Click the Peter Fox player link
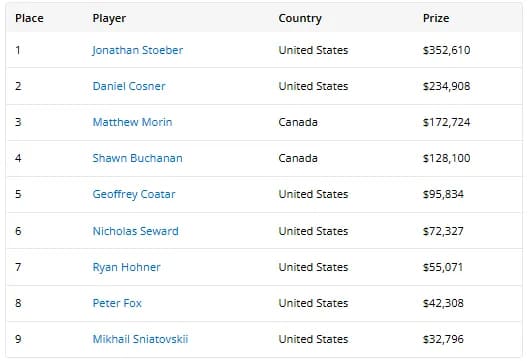Viewport: 528px width, 361px height. (x=117, y=303)
